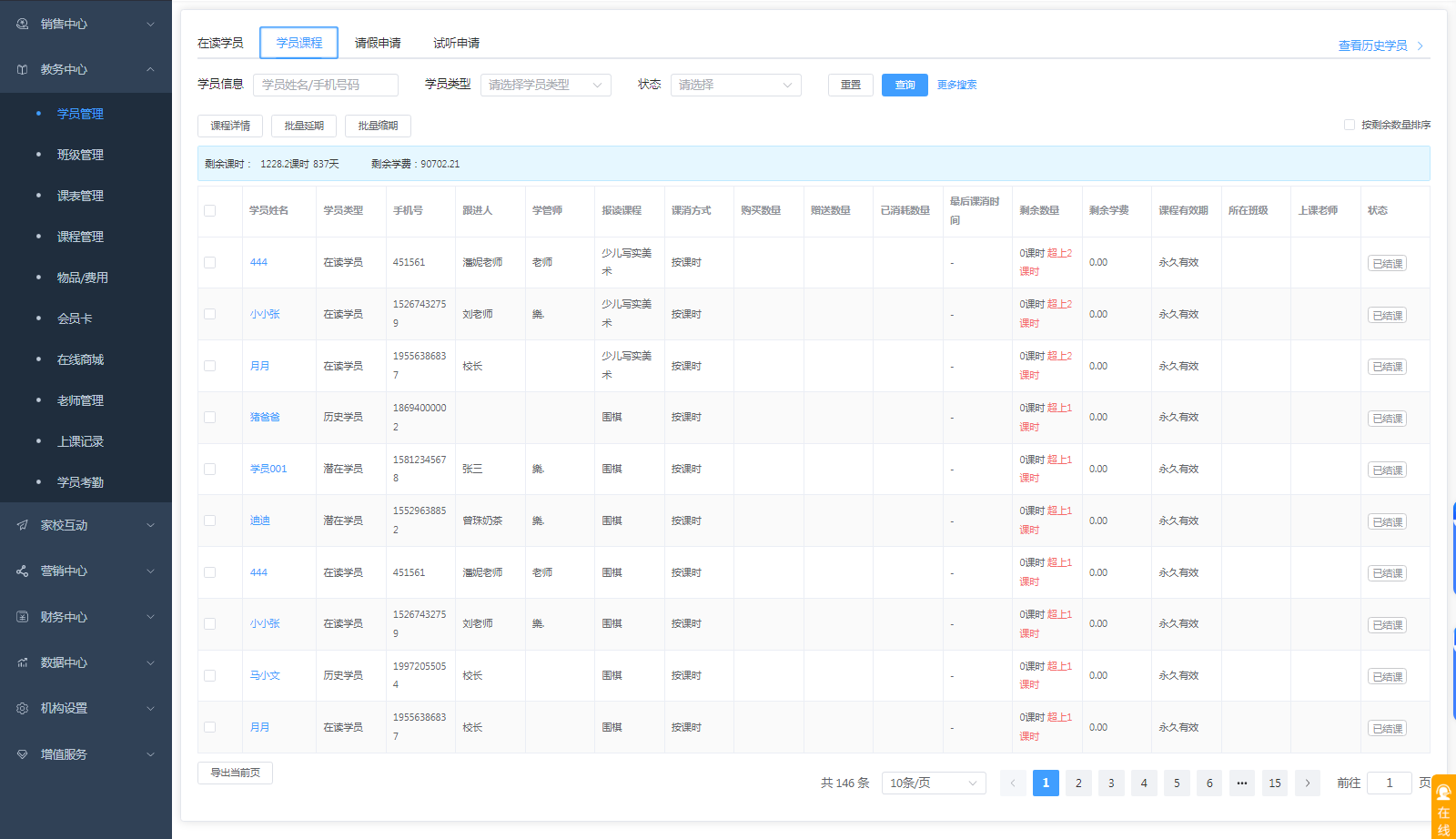Open 上课记录 in the sidebar
Screen dimensions: 1456x839
point(80,441)
